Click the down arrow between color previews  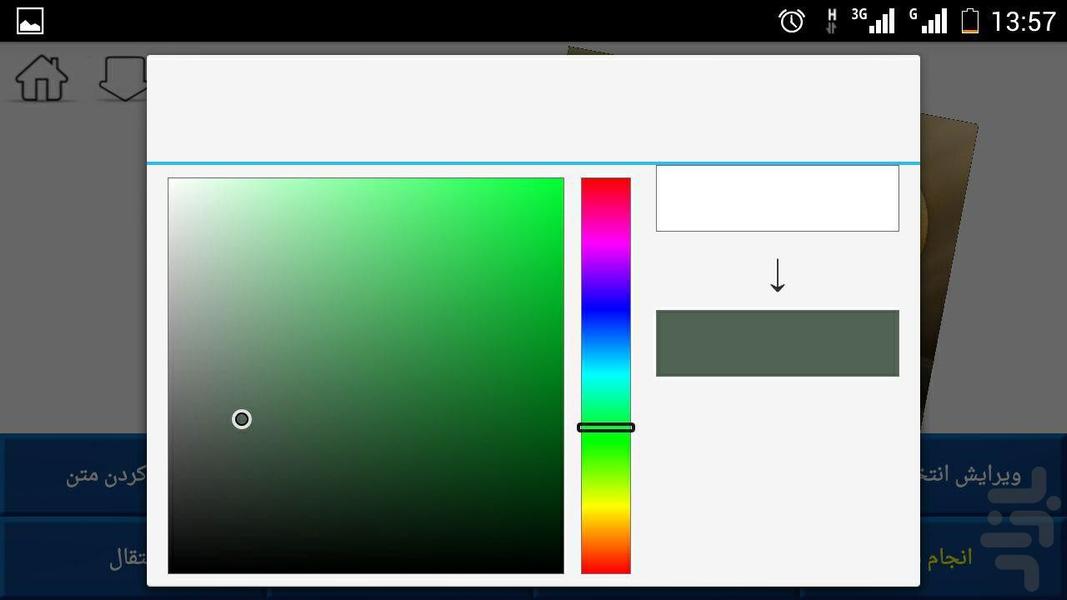coord(777,276)
